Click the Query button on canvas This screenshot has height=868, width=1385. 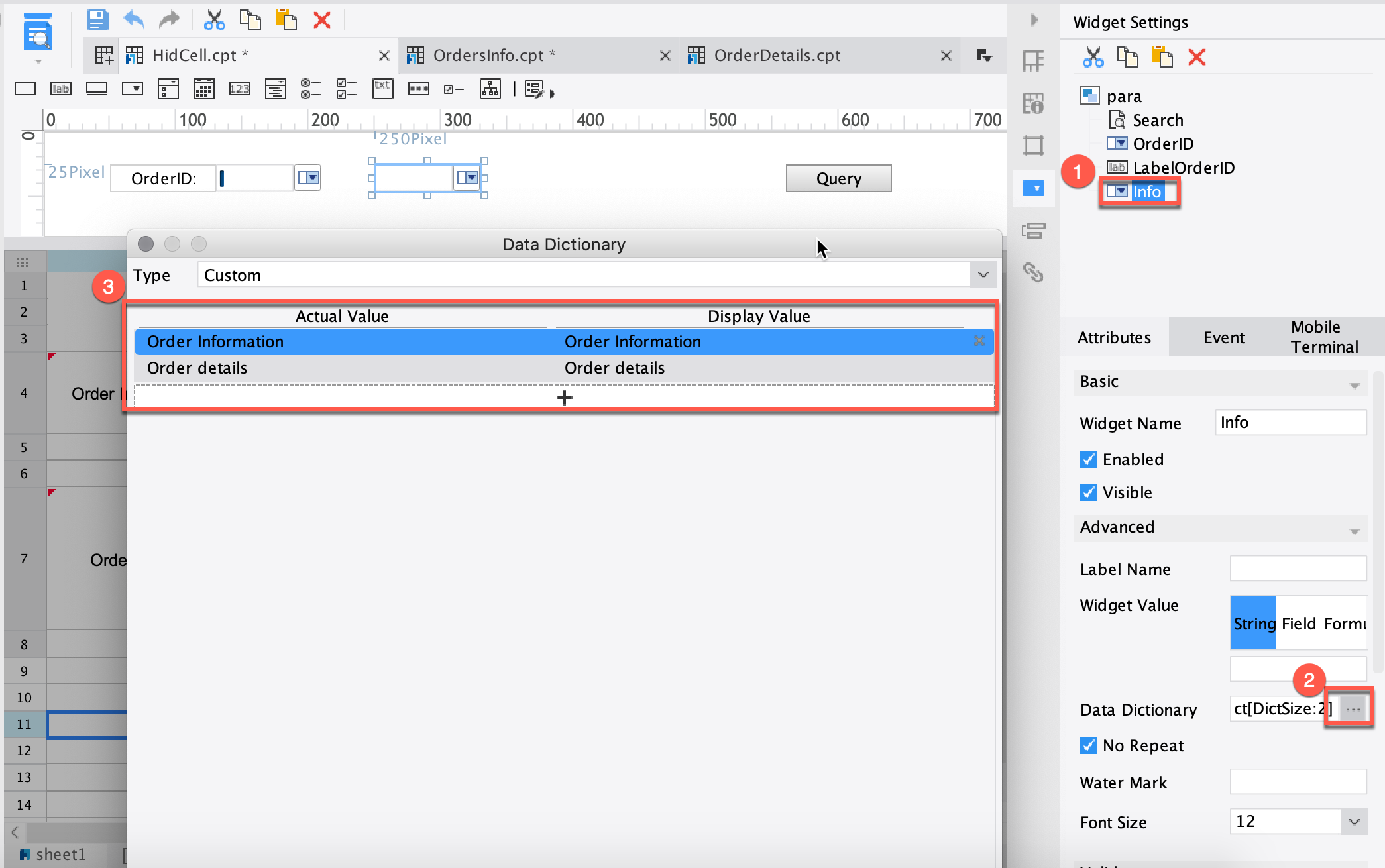tap(838, 178)
